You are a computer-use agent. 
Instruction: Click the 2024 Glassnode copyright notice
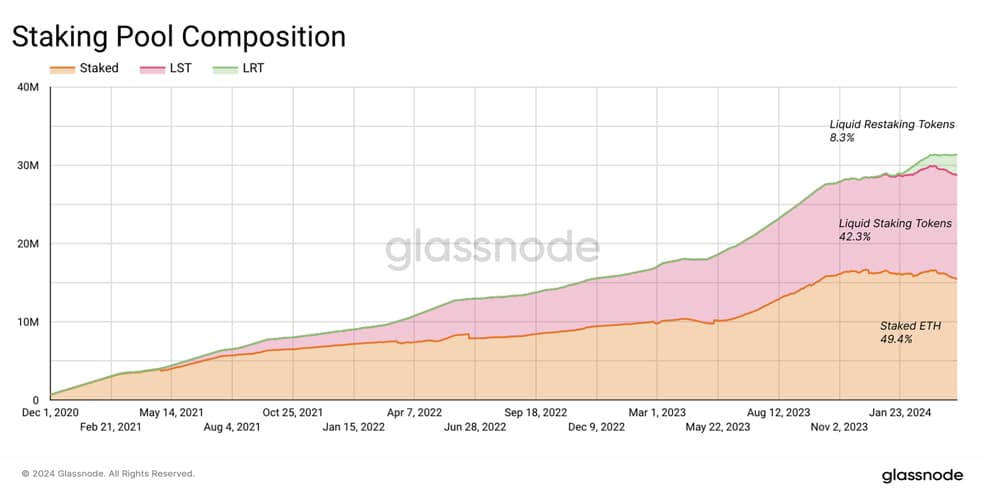click(108, 474)
